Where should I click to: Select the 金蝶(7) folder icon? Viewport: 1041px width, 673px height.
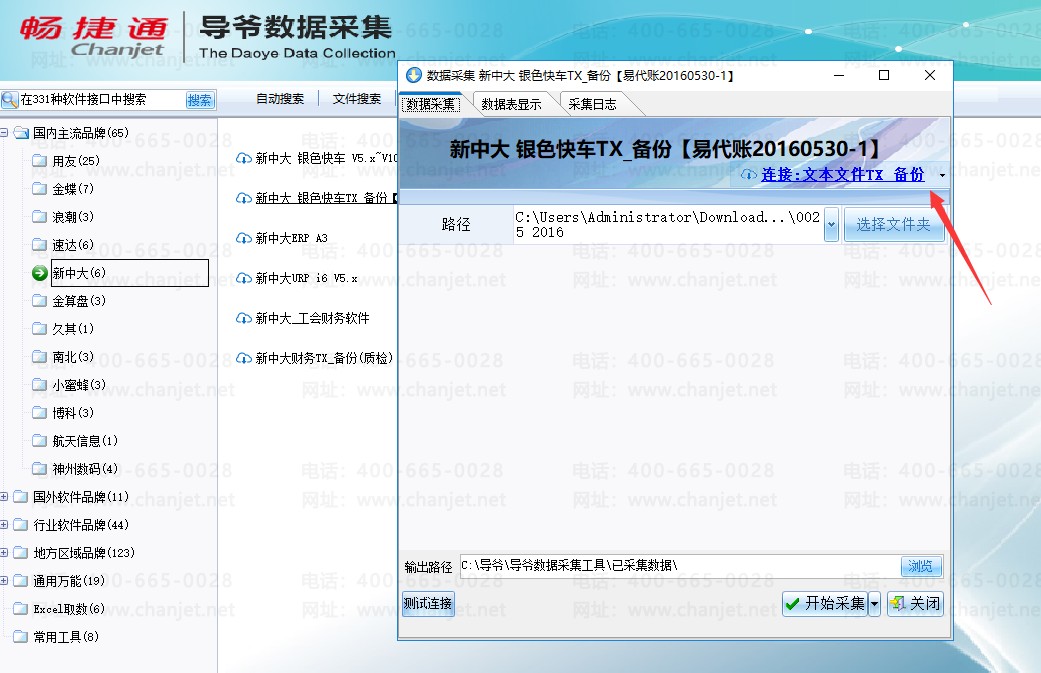tap(40, 188)
